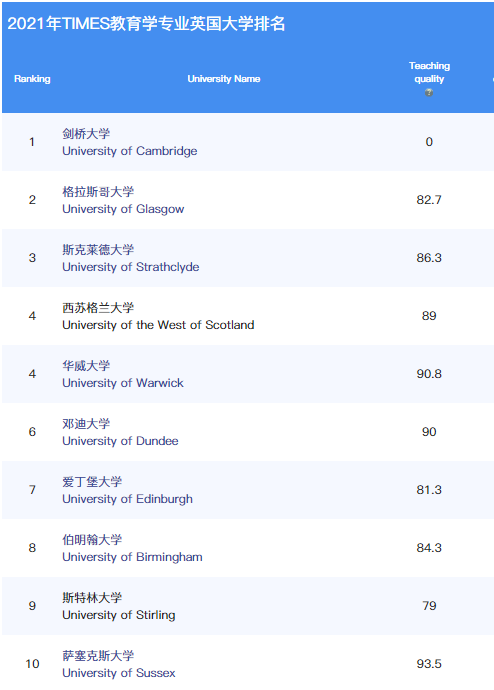The width and height of the screenshot is (494, 690).
Task: Select University of the West of Scotland
Action: pyautogui.click(x=158, y=325)
